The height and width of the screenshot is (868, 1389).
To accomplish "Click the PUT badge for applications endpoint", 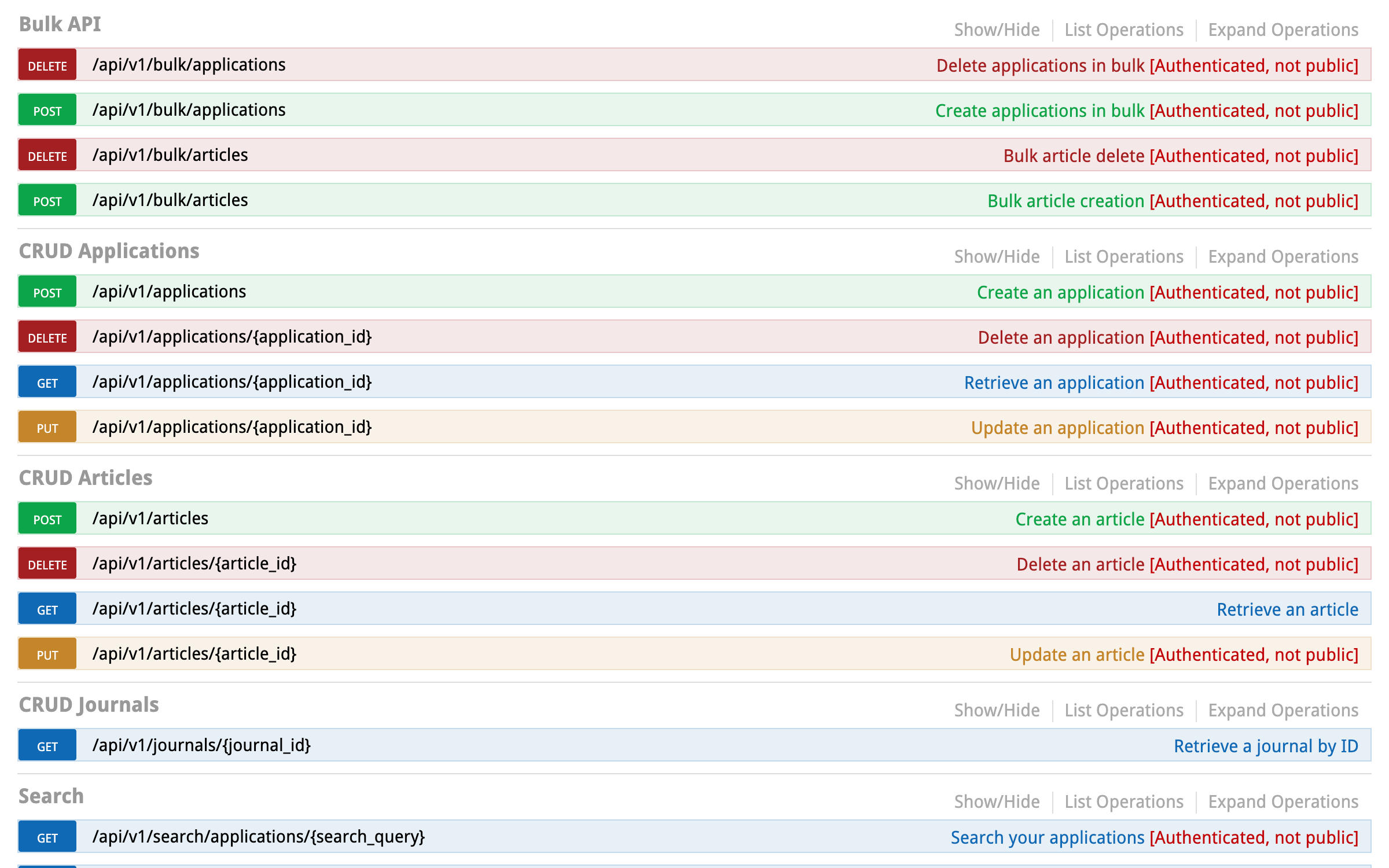I will tap(47, 428).
